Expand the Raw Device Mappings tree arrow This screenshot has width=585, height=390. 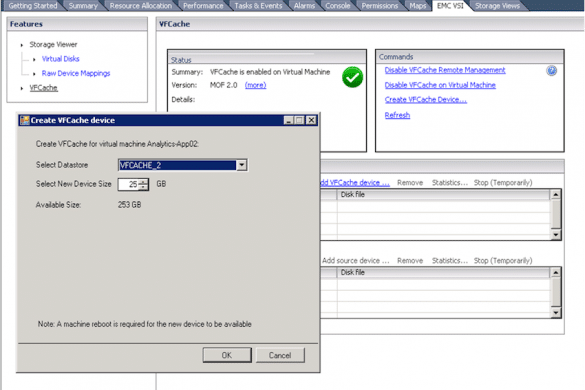(34, 74)
